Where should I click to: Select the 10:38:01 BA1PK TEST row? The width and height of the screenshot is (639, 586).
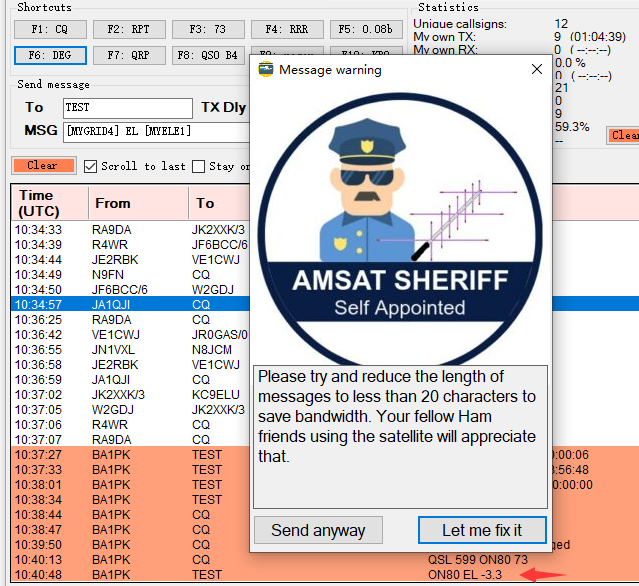tap(130, 485)
